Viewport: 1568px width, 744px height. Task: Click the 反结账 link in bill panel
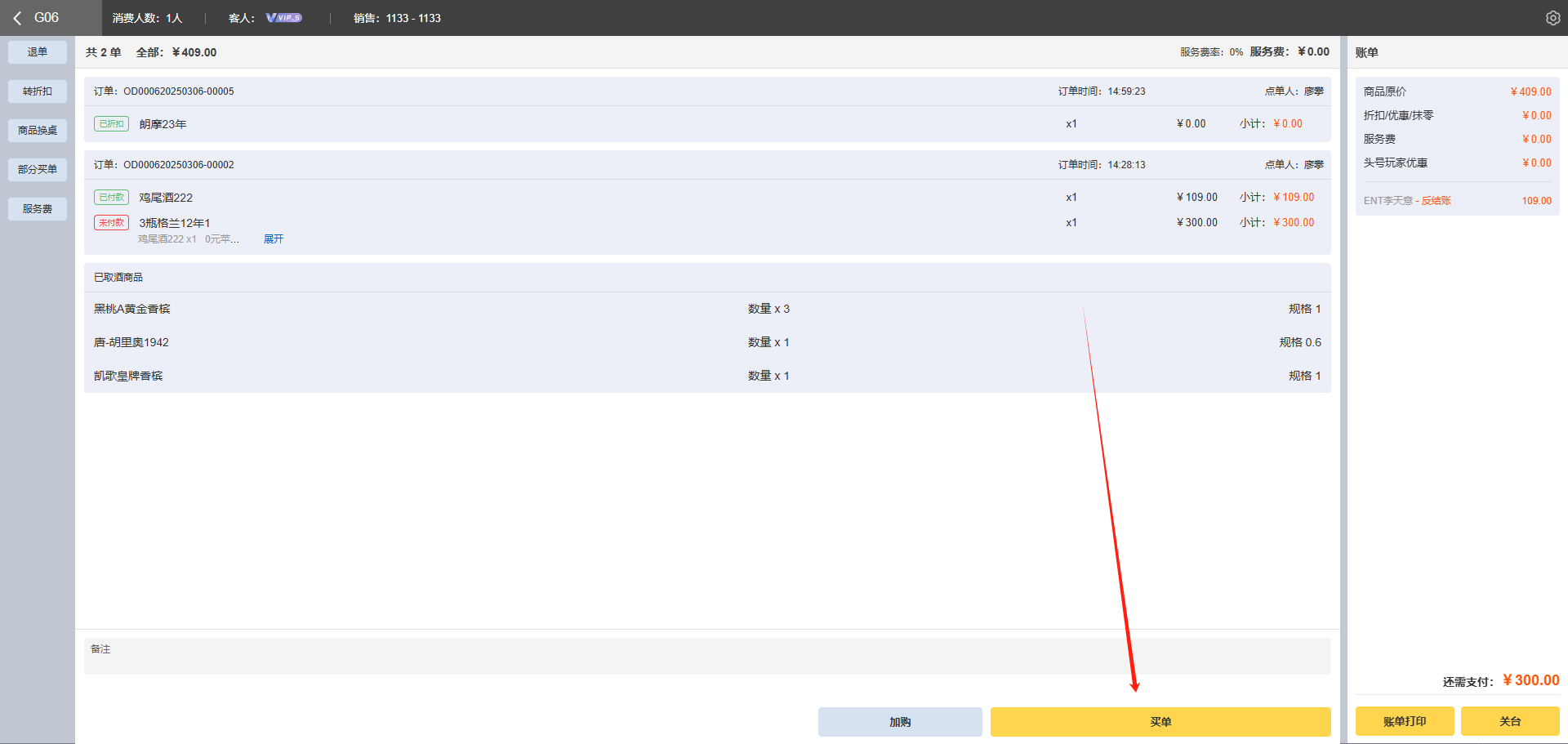(1437, 201)
